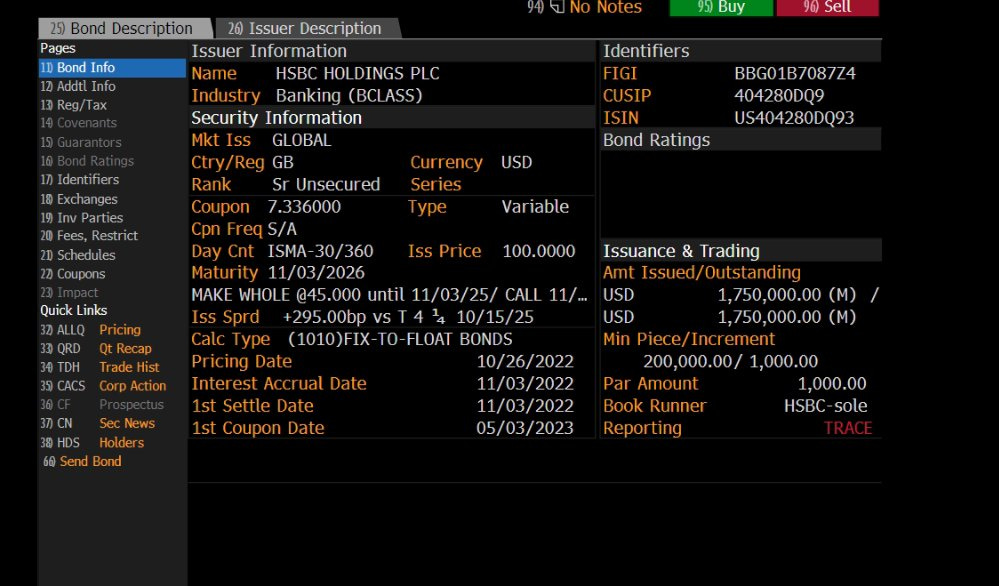The height and width of the screenshot is (586, 999).
Task: Open the Impact page
Action: 69,293
